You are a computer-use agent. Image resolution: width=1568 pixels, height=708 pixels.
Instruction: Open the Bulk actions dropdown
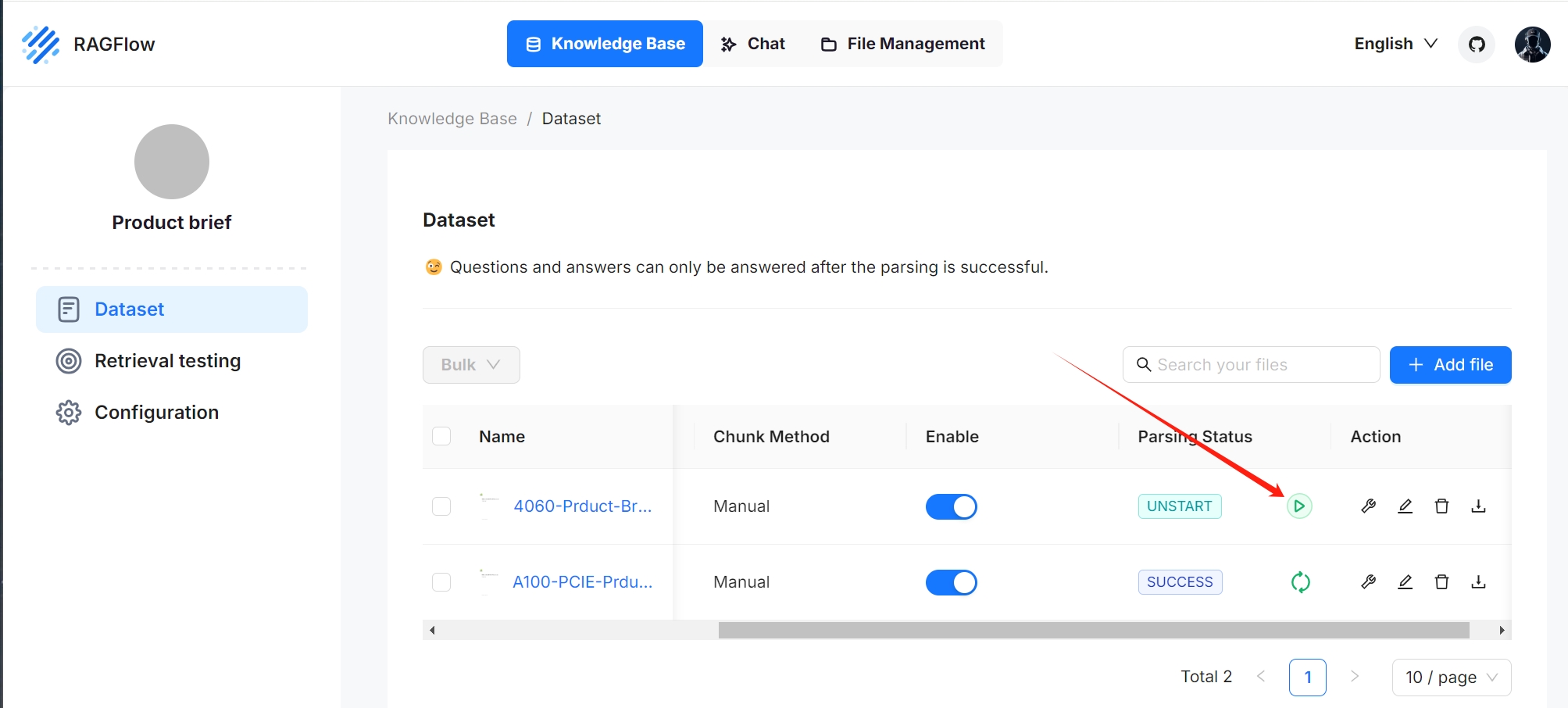(471, 365)
